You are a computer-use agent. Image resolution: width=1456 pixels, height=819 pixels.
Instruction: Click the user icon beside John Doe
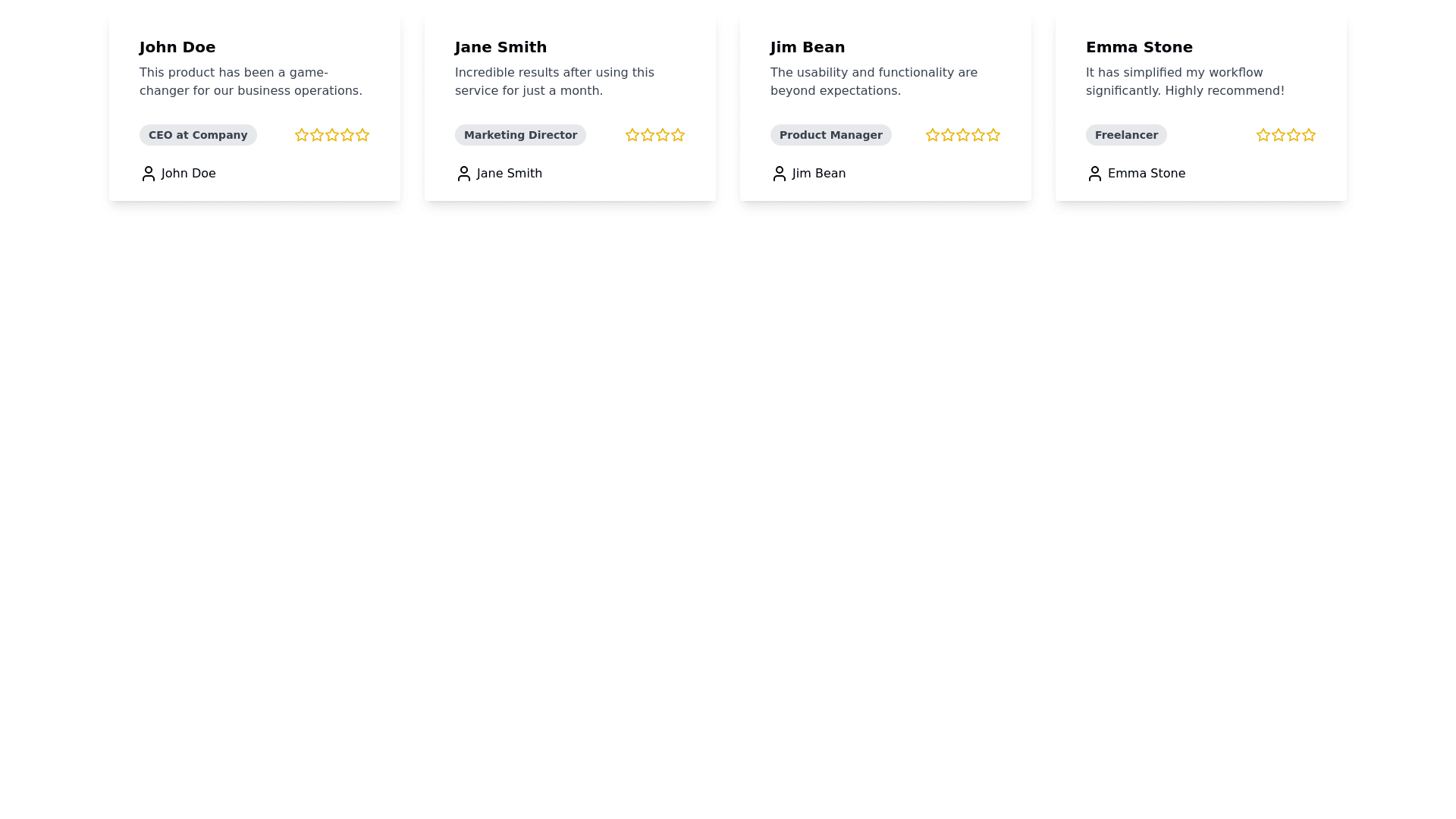point(149,174)
